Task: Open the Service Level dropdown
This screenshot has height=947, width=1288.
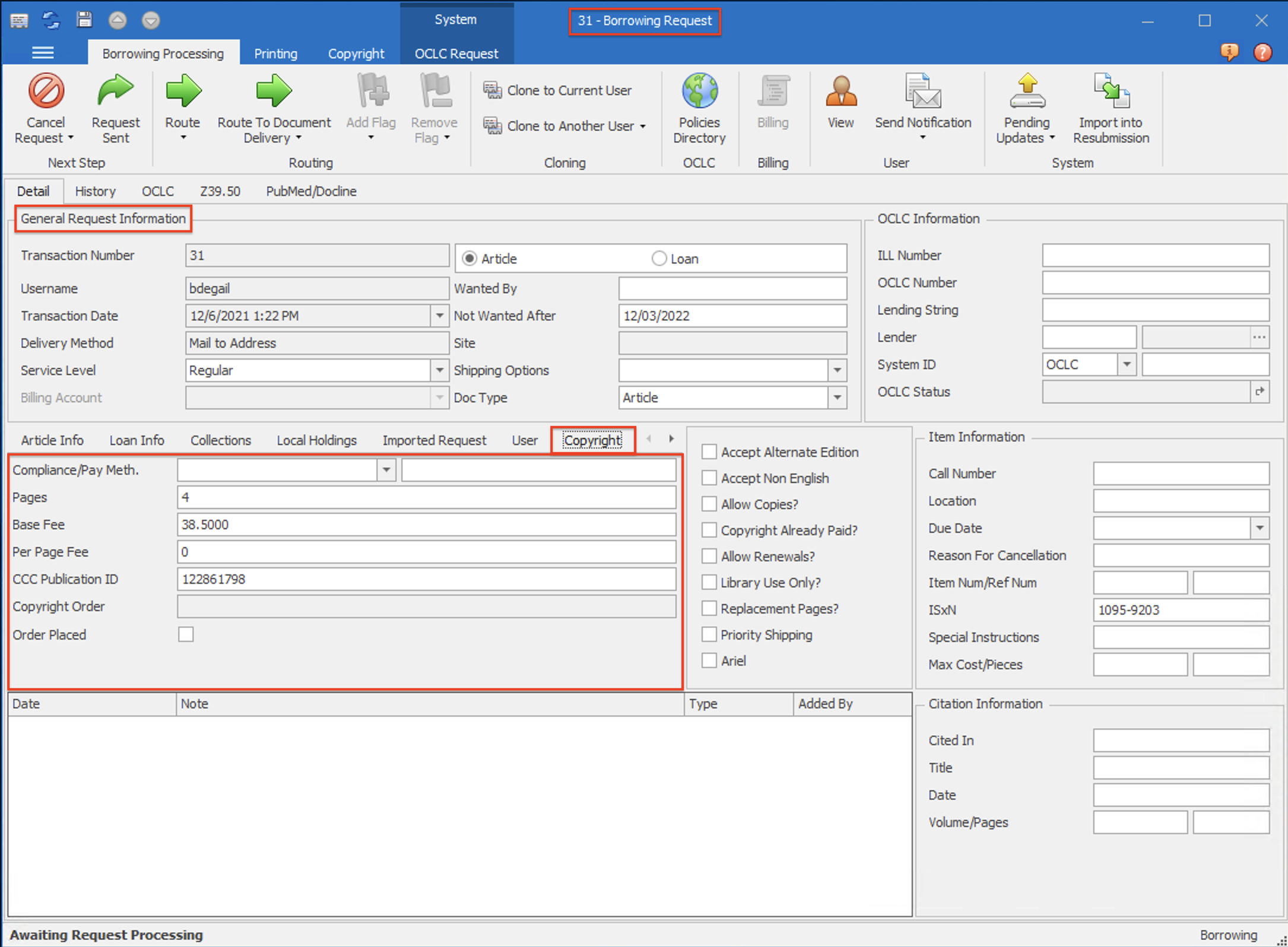Action: tap(439, 370)
